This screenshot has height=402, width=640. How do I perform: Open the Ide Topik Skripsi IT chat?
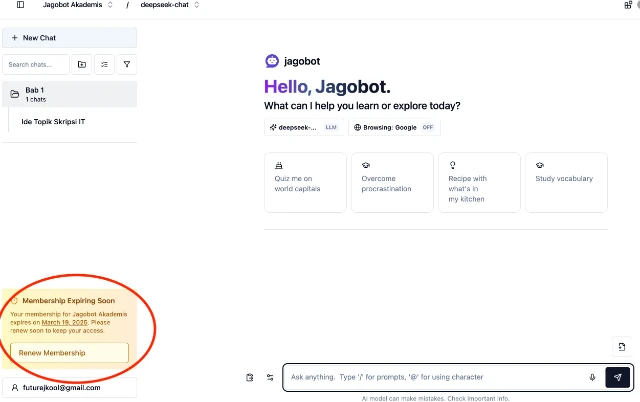pyautogui.click(x=53, y=122)
